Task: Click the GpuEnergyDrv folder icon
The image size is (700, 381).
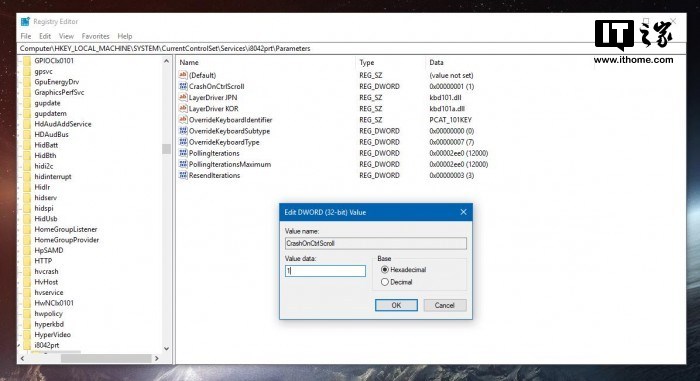Action: (x=27, y=82)
